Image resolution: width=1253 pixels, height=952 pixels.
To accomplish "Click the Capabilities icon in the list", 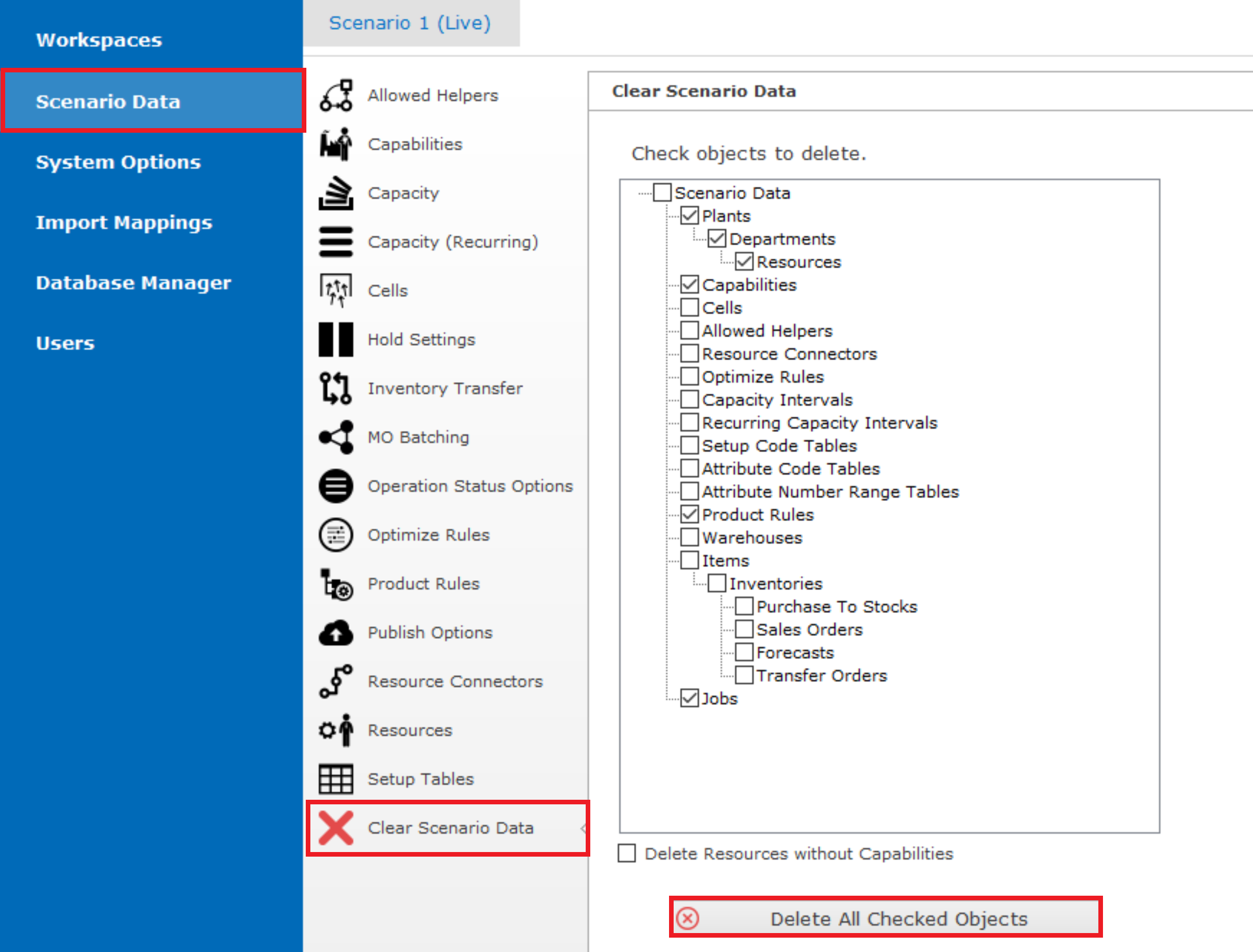I will tap(336, 144).
